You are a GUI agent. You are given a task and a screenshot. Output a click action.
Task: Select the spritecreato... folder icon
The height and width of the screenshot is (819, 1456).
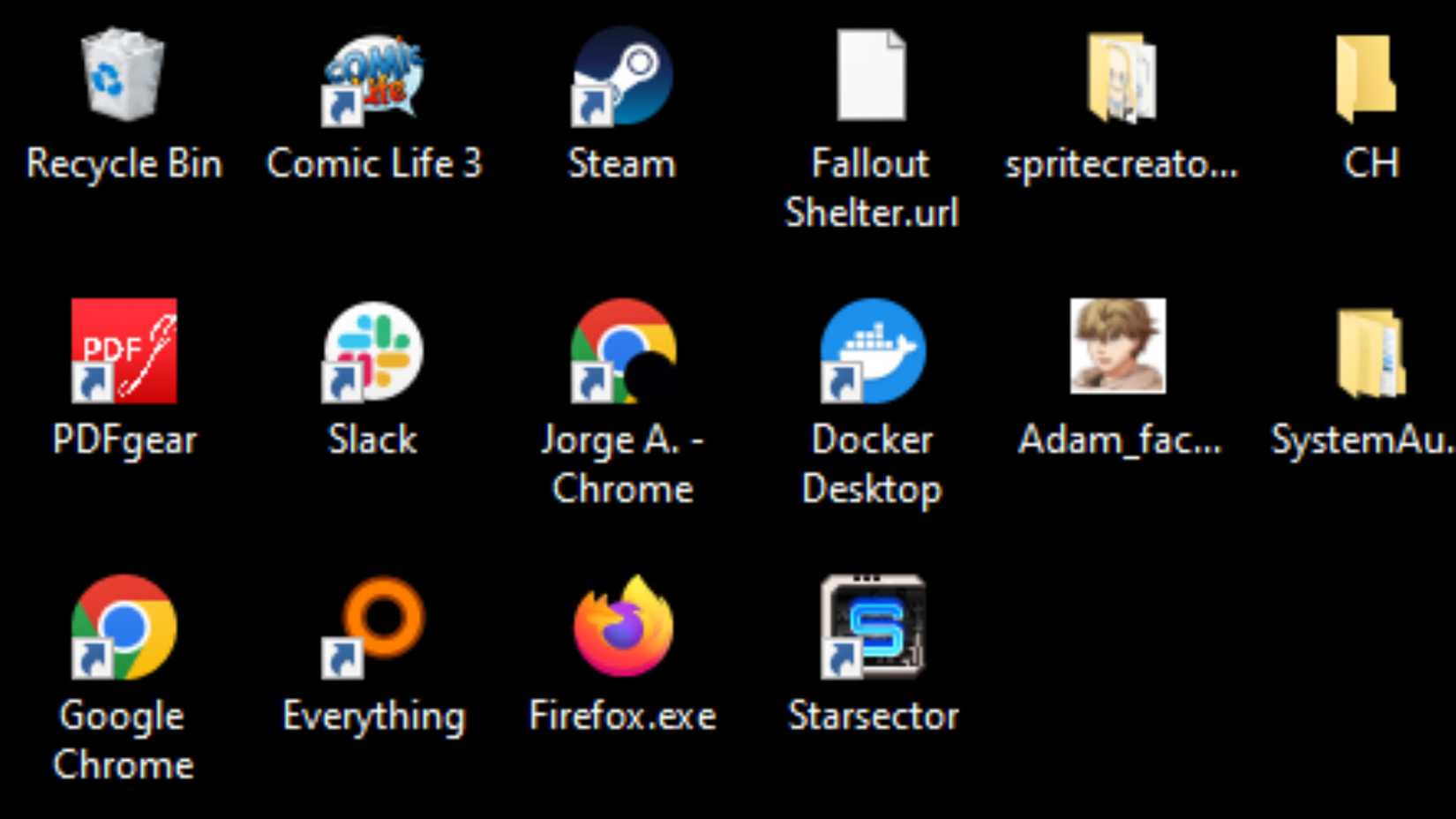pos(1121,77)
